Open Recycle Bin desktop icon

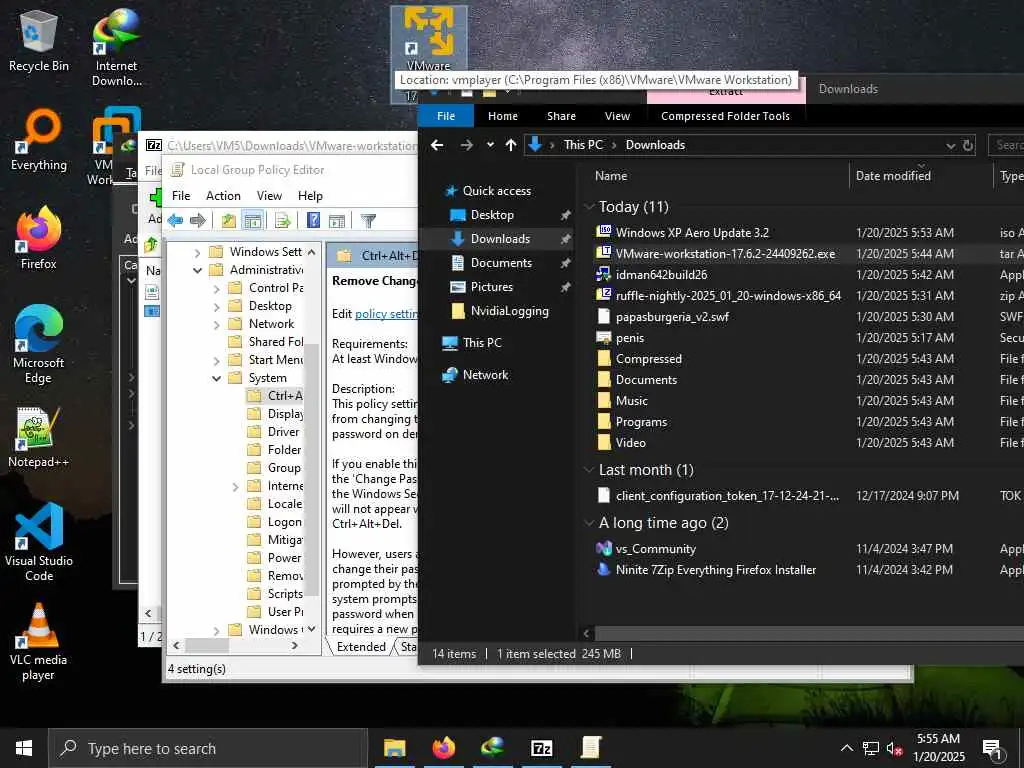(39, 40)
